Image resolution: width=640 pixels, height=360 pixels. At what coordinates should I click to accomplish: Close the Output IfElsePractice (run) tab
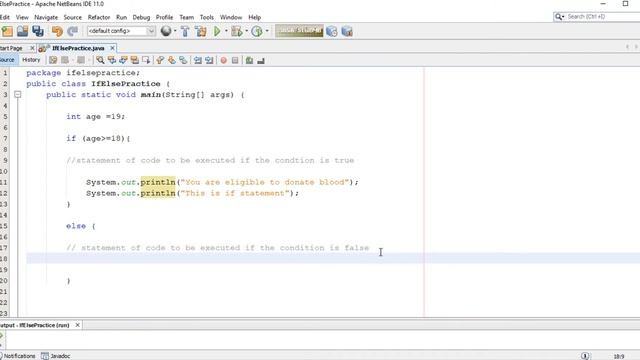coord(78,325)
